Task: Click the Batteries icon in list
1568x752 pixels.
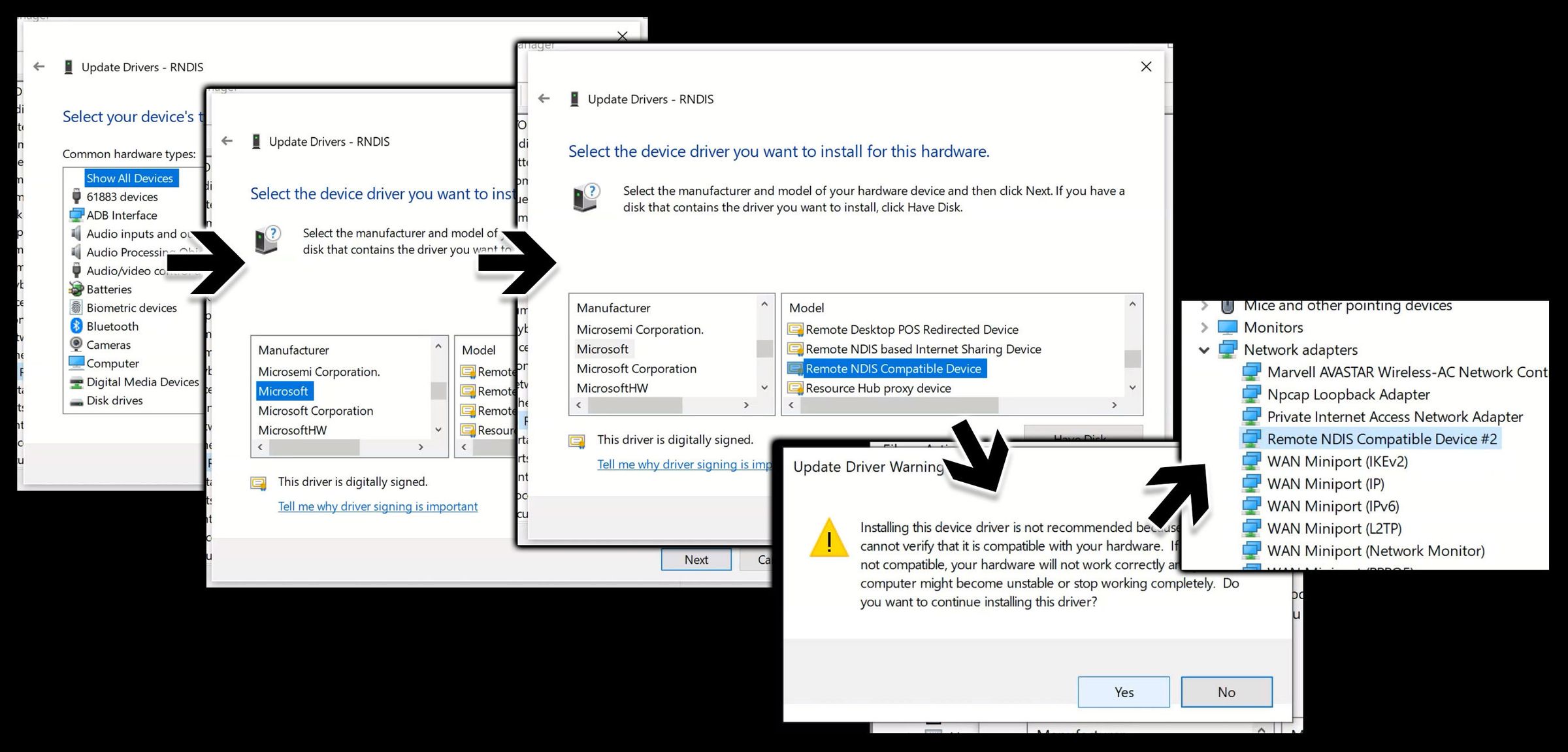Action: pos(76,289)
